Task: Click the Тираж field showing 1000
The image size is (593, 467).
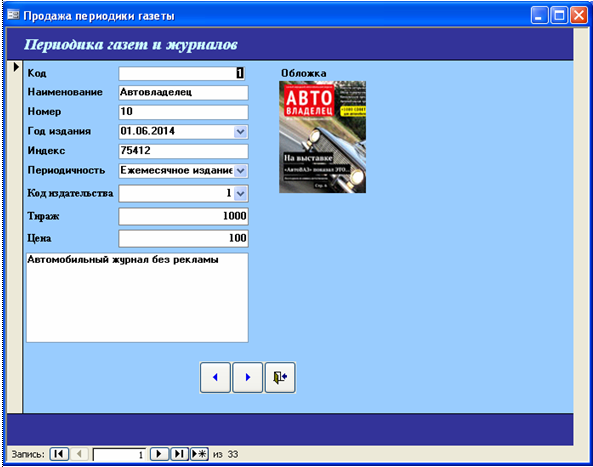Action: point(183,216)
